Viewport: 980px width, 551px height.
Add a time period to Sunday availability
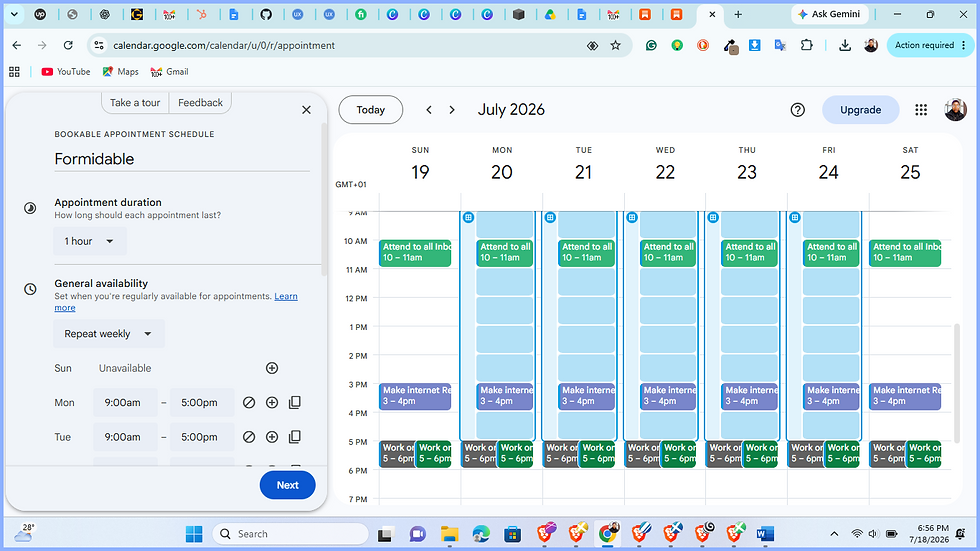tap(272, 368)
